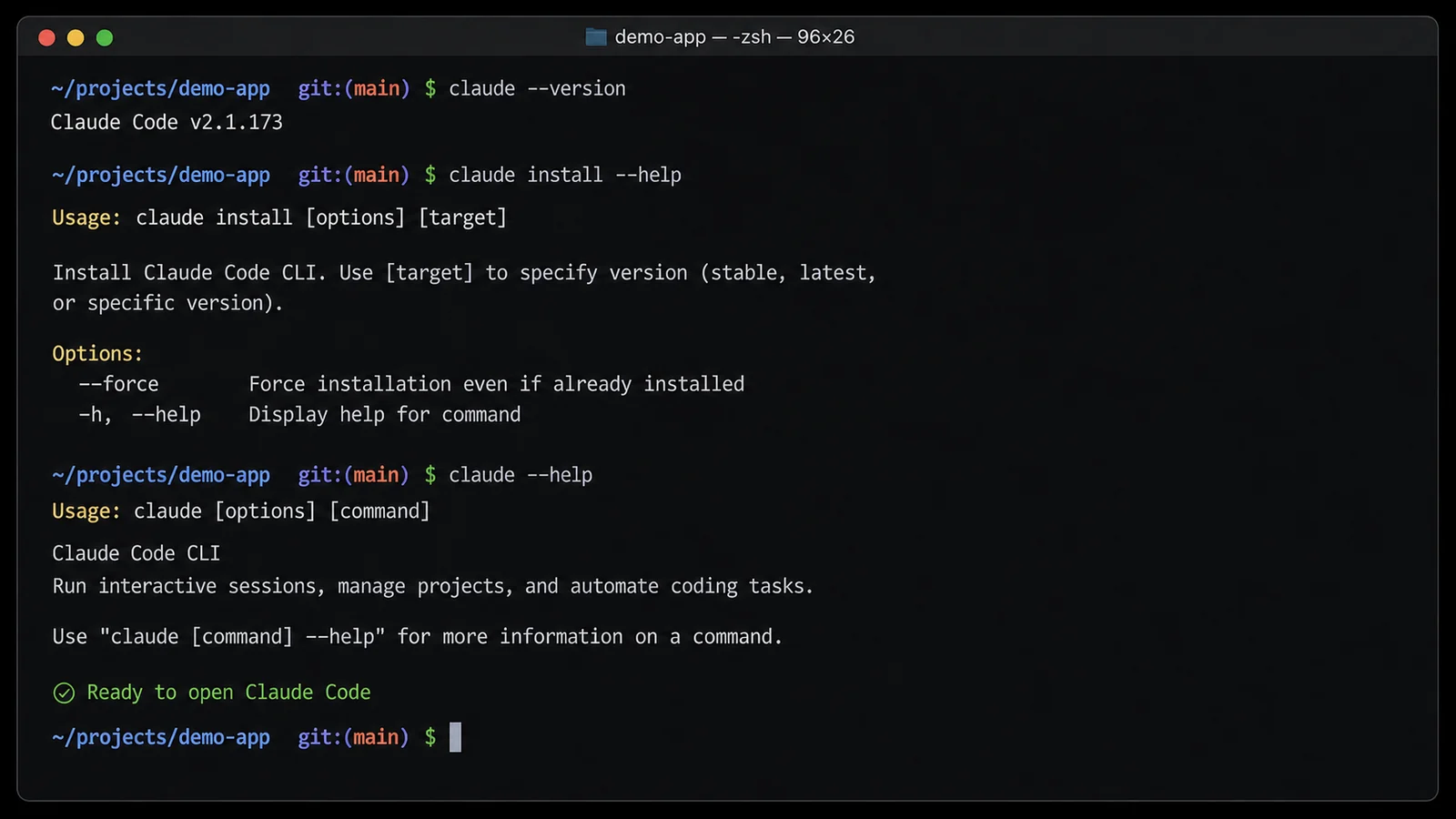Click the folder icon in the title bar
This screenshot has height=819, width=1456.
click(x=596, y=37)
